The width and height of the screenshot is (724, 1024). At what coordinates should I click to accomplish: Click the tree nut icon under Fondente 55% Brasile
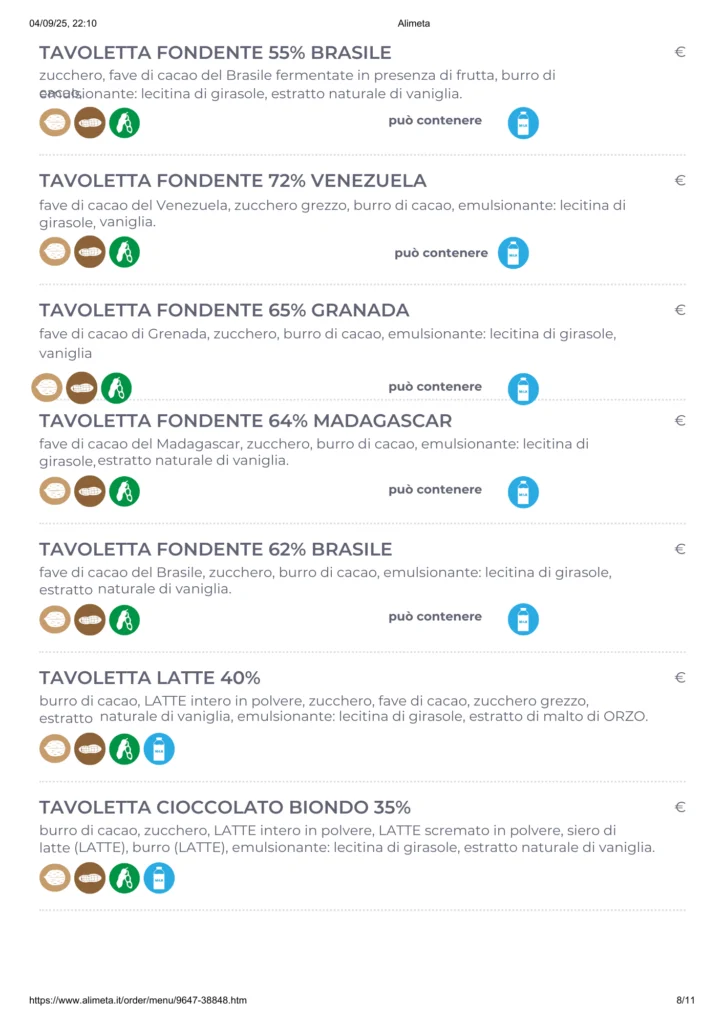coord(55,123)
